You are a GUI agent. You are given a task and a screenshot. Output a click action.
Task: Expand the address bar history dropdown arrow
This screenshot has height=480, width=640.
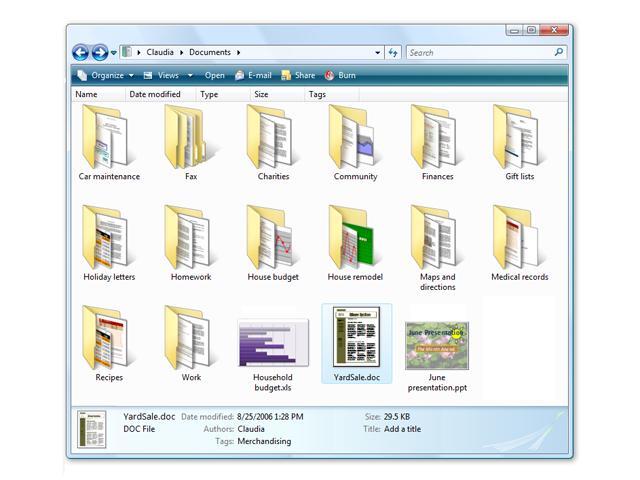point(377,52)
